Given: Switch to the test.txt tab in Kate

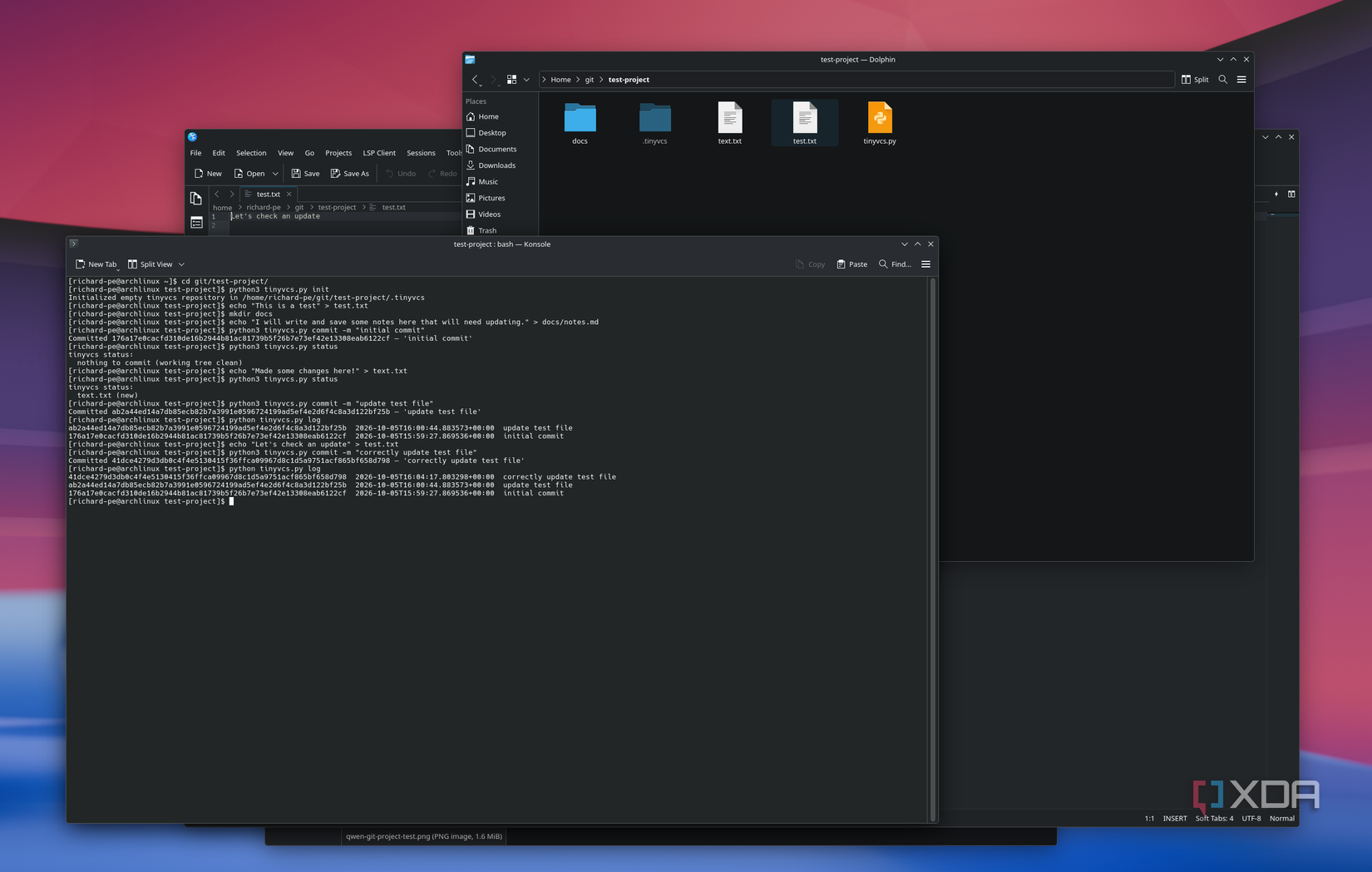Looking at the screenshot, I should 268,195.
